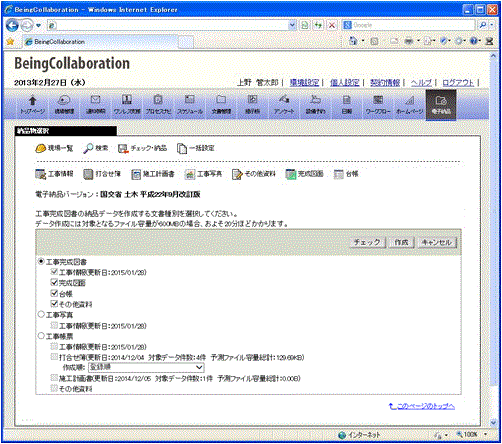Screen dimensions: 502x444
Task: Switch to BeingCollaboration browser tab
Action: (x=100, y=42)
